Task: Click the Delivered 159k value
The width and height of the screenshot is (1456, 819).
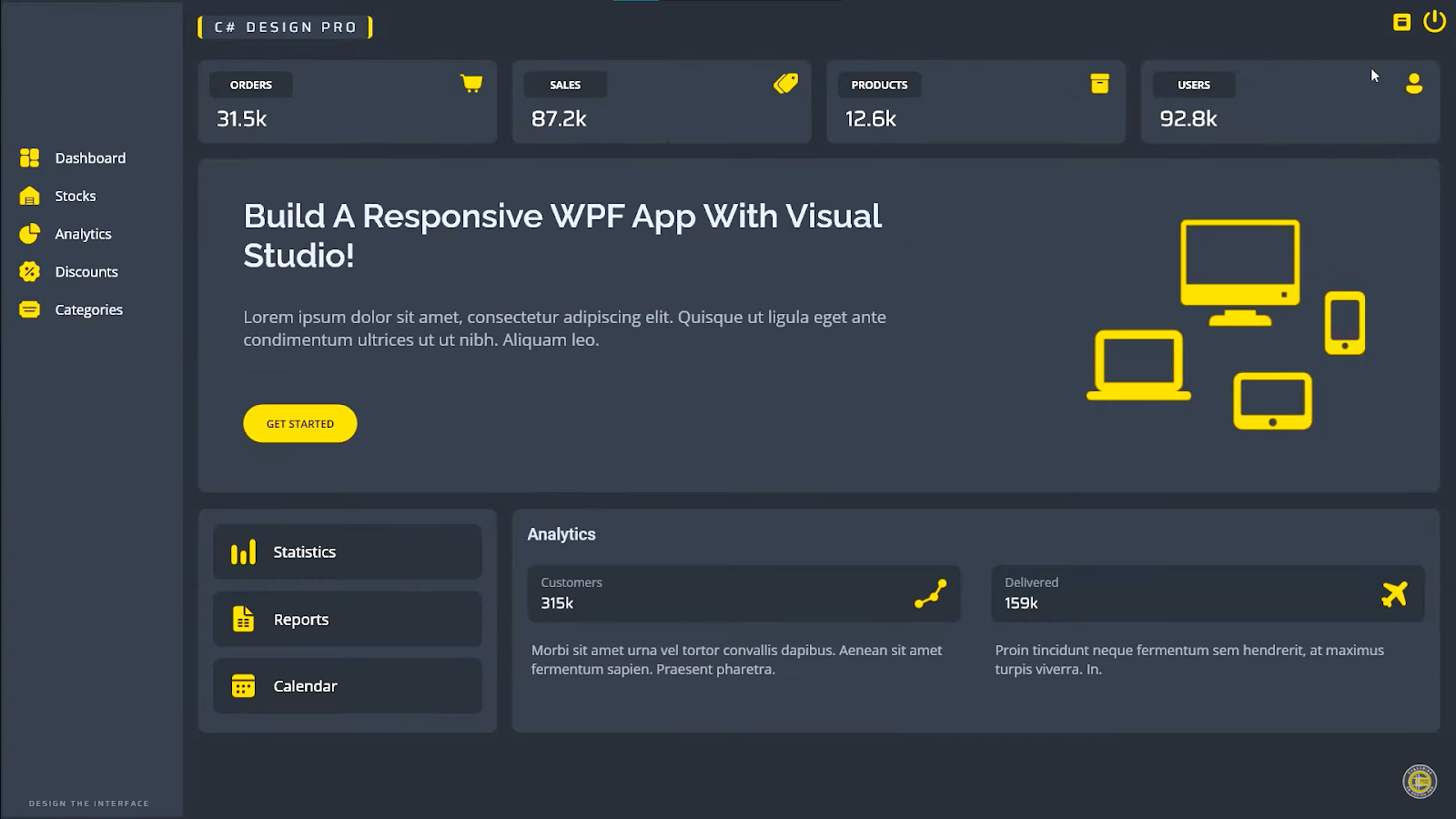Action: click(1021, 603)
